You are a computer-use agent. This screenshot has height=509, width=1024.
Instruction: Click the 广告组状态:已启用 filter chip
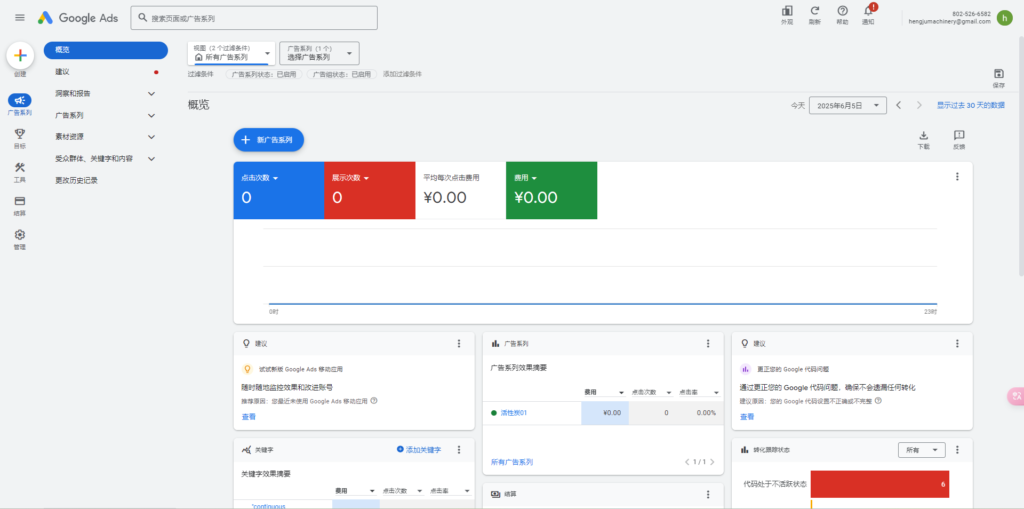342,74
